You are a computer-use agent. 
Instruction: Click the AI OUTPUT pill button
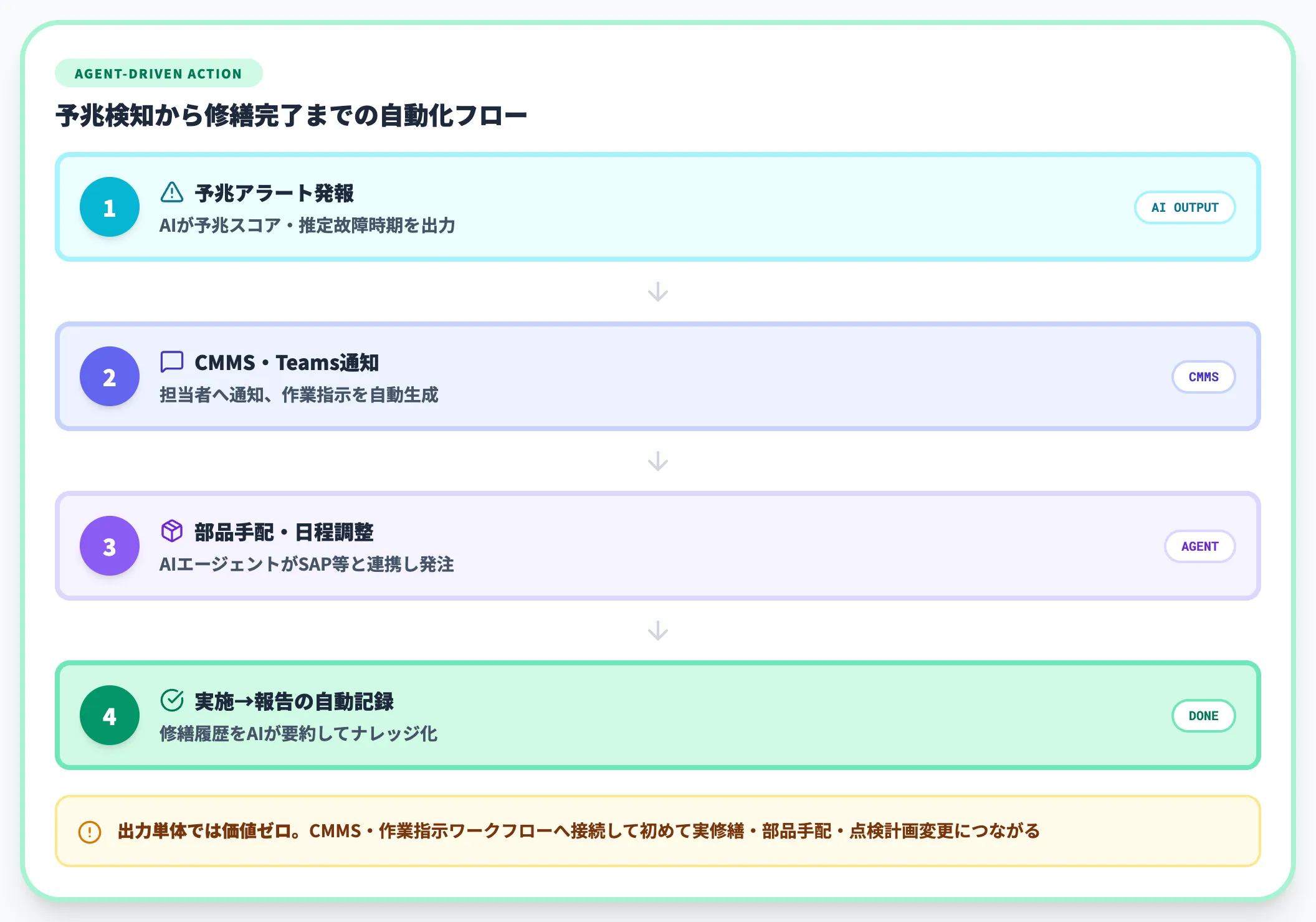coord(1185,207)
